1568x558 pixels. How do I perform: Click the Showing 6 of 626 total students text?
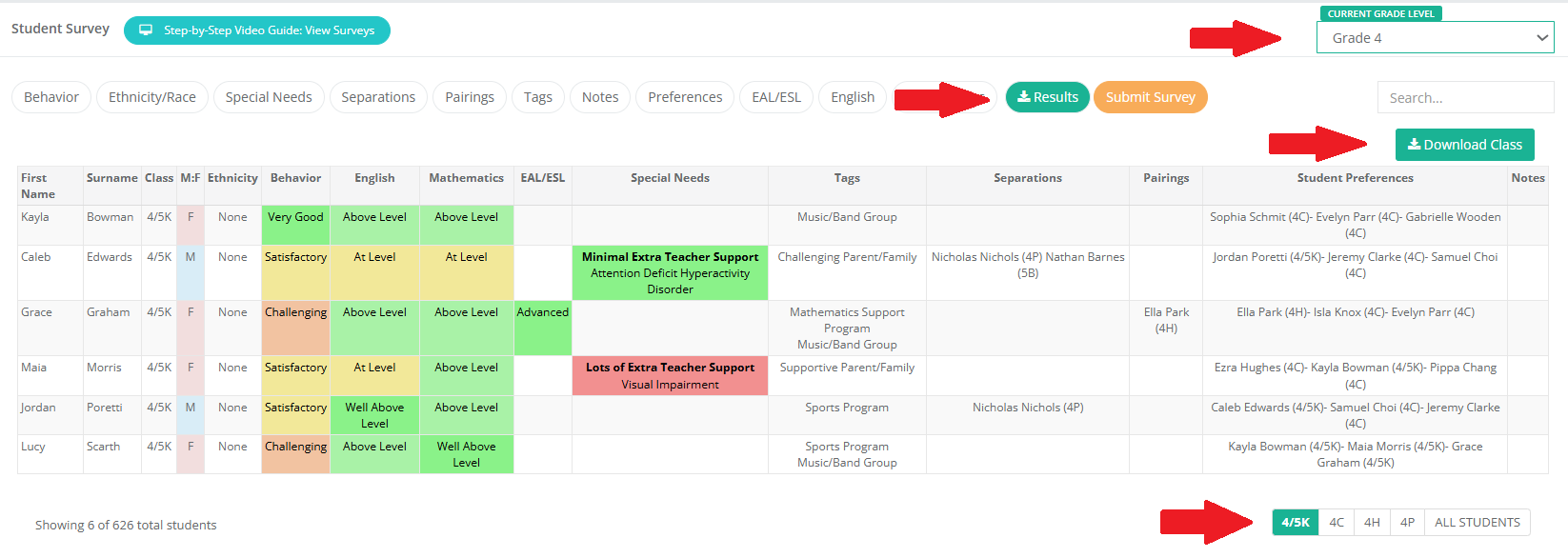(x=126, y=525)
